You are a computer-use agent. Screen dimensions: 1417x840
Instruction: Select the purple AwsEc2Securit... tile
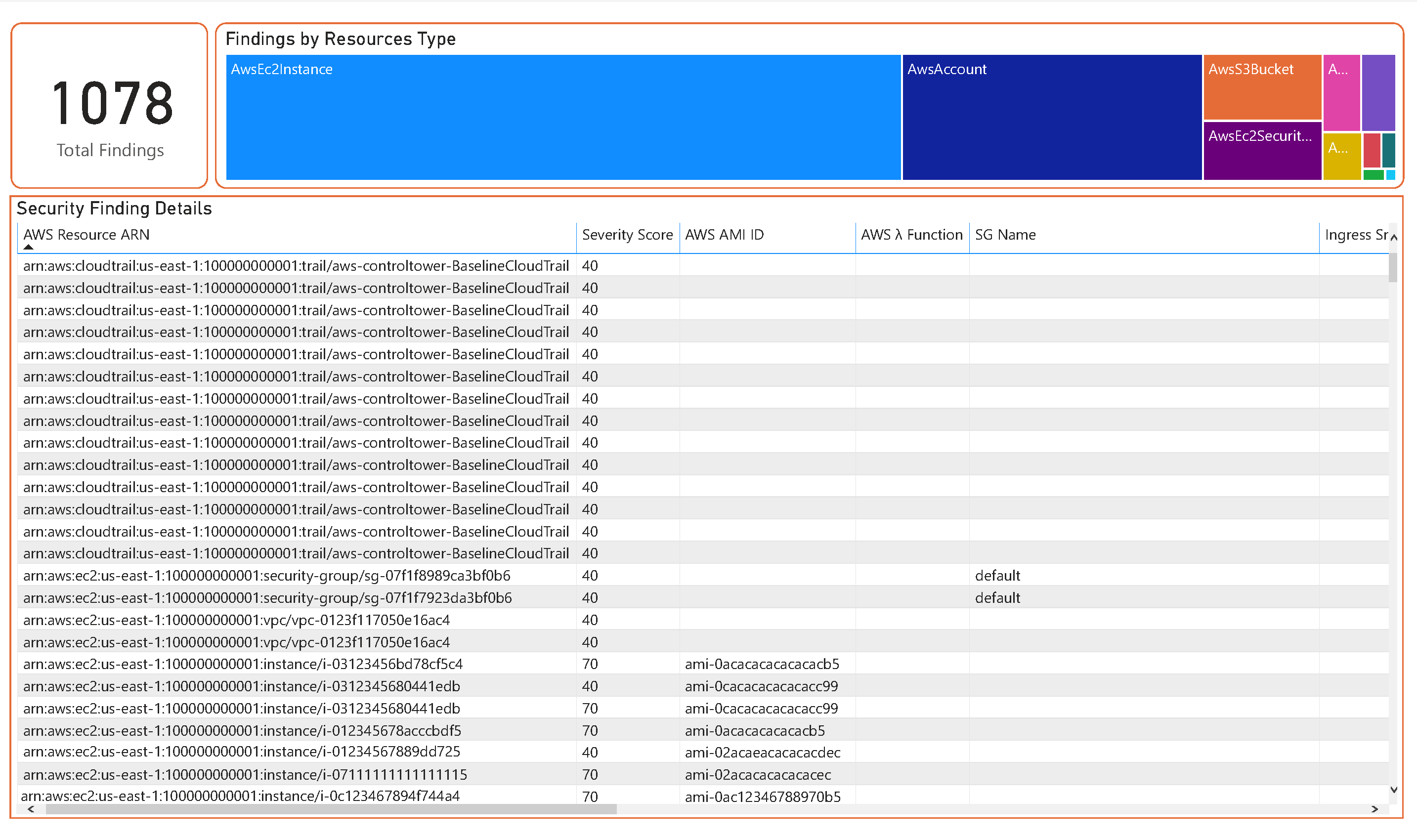(1262, 151)
